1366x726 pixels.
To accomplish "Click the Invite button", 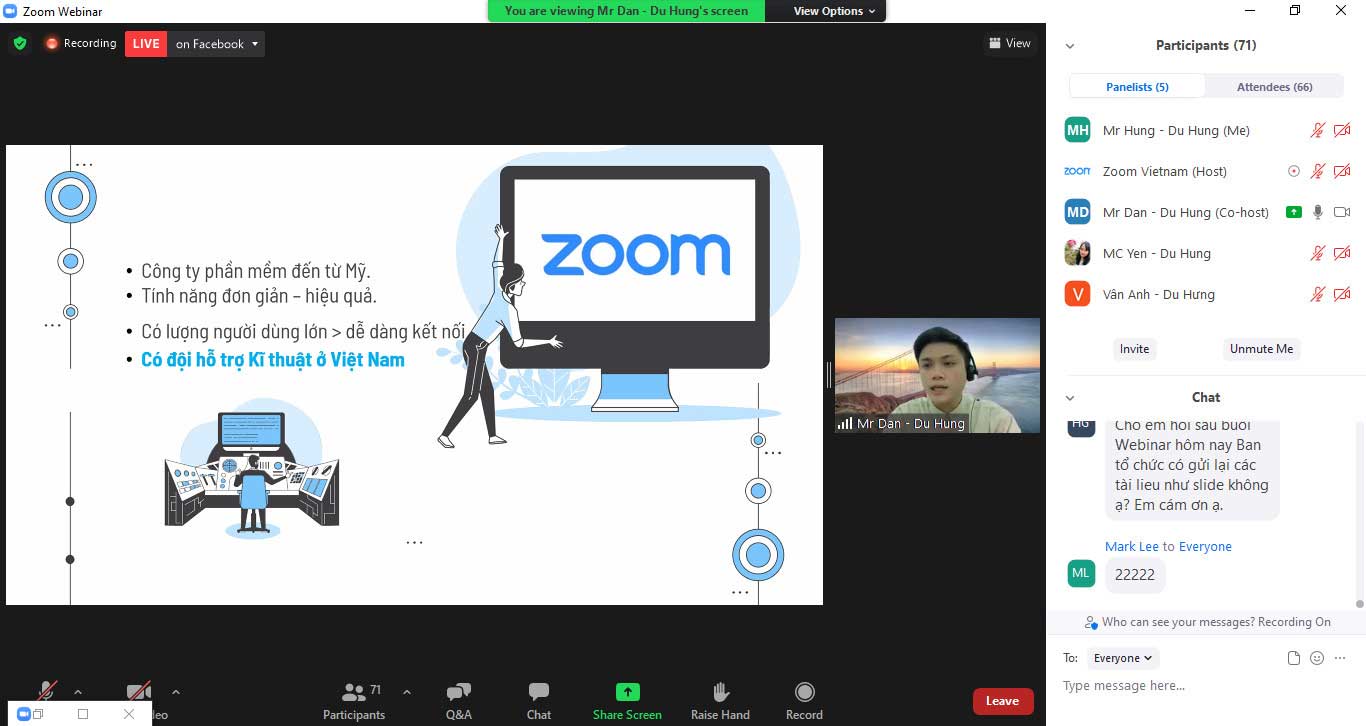I will click(1134, 349).
